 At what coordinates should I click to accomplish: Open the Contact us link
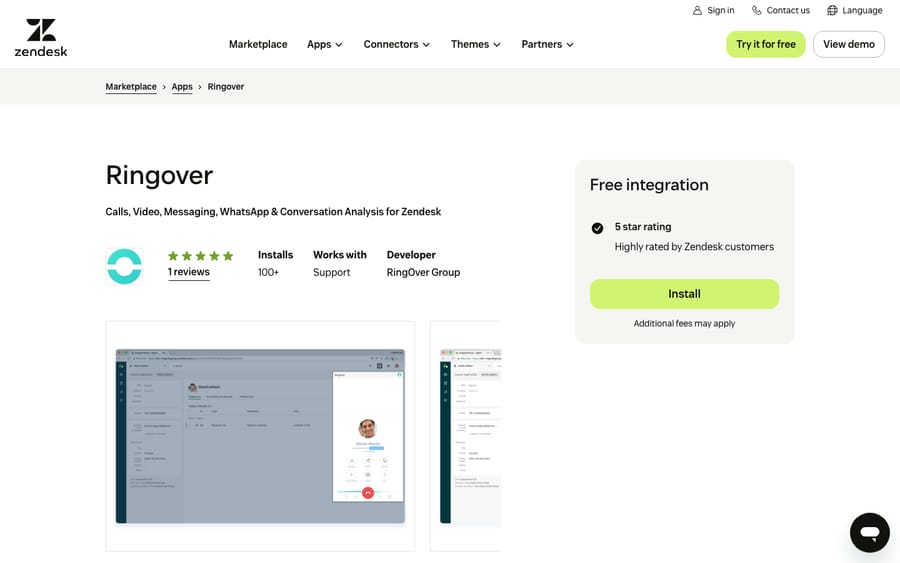click(781, 10)
